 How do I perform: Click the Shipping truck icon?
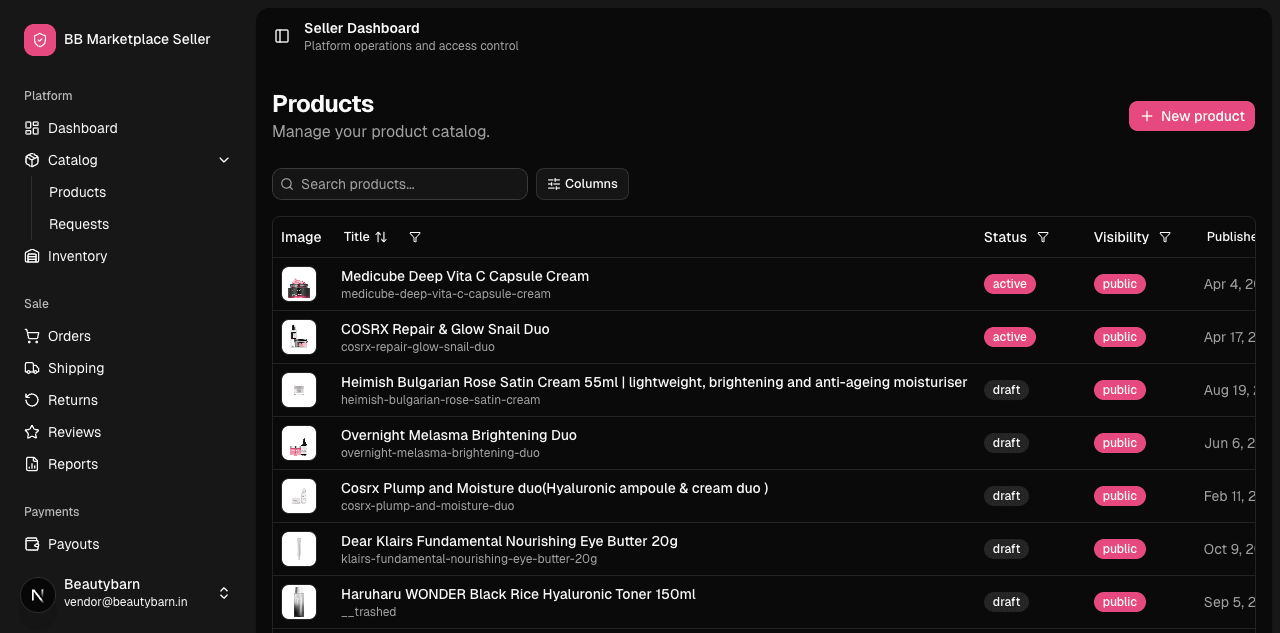click(32, 368)
